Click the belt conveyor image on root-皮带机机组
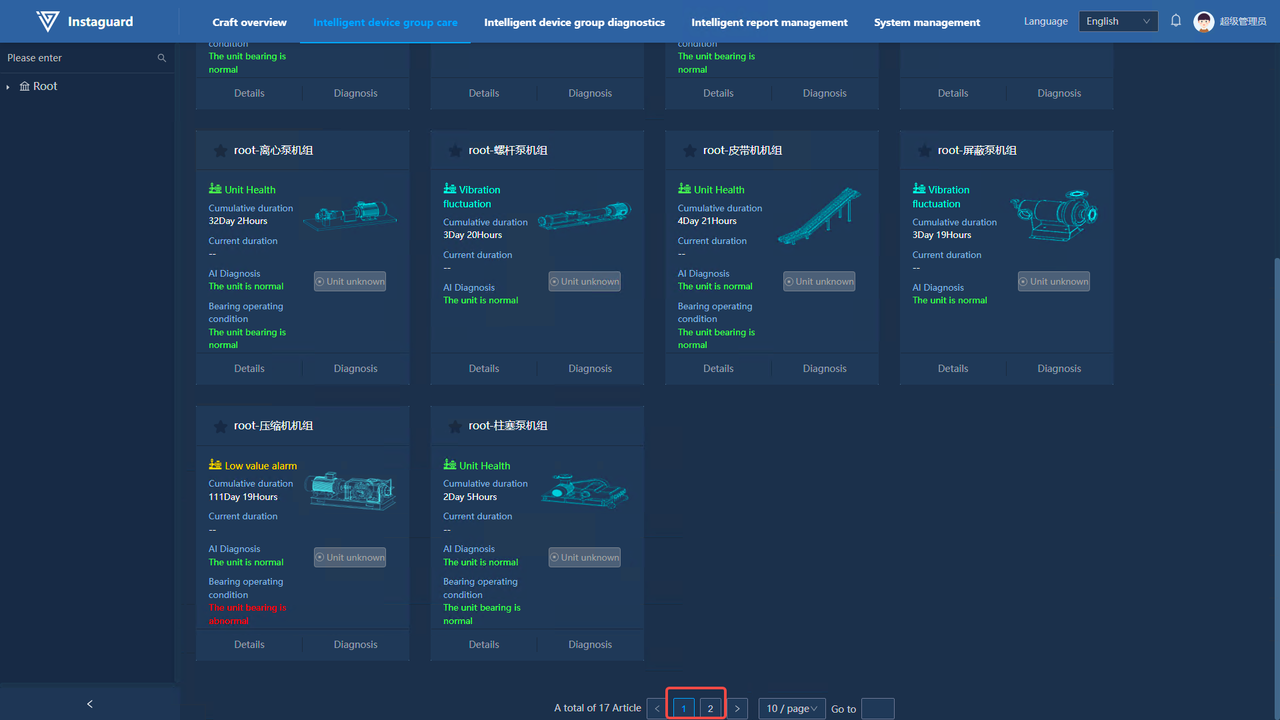The width and height of the screenshot is (1280, 720). point(819,216)
